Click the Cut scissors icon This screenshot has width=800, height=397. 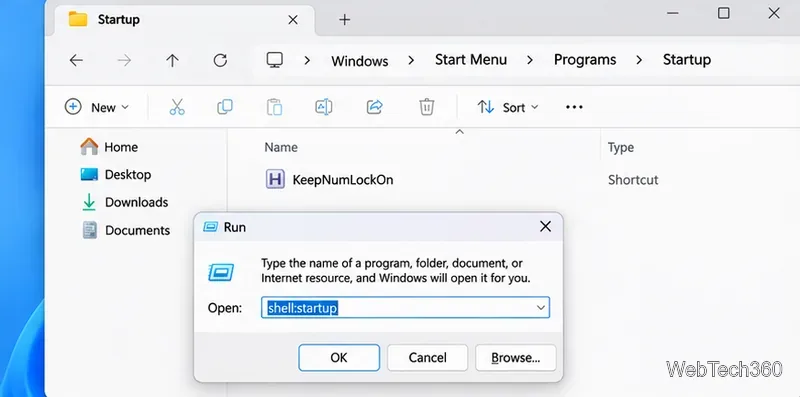tap(177, 107)
